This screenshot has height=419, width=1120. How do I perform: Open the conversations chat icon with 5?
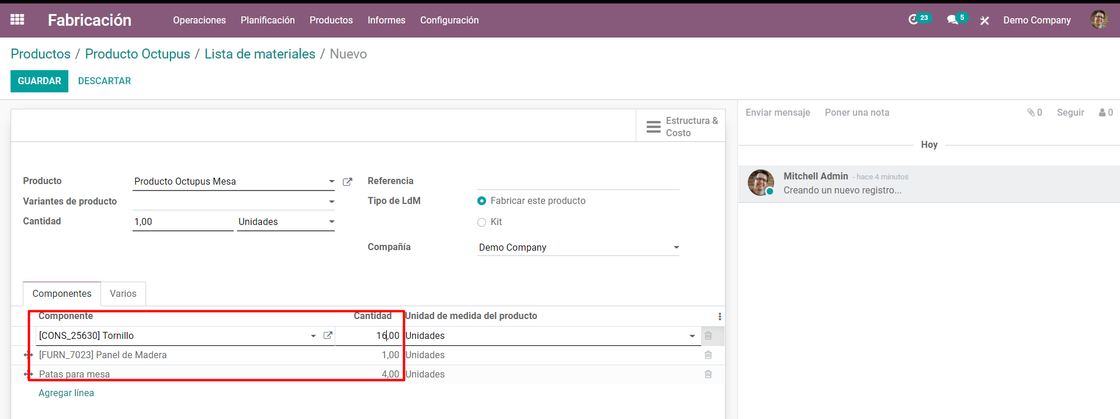tap(956, 19)
